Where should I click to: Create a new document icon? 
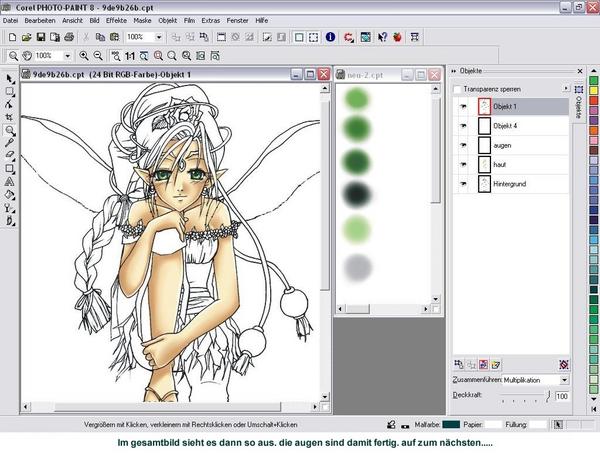[12, 37]
